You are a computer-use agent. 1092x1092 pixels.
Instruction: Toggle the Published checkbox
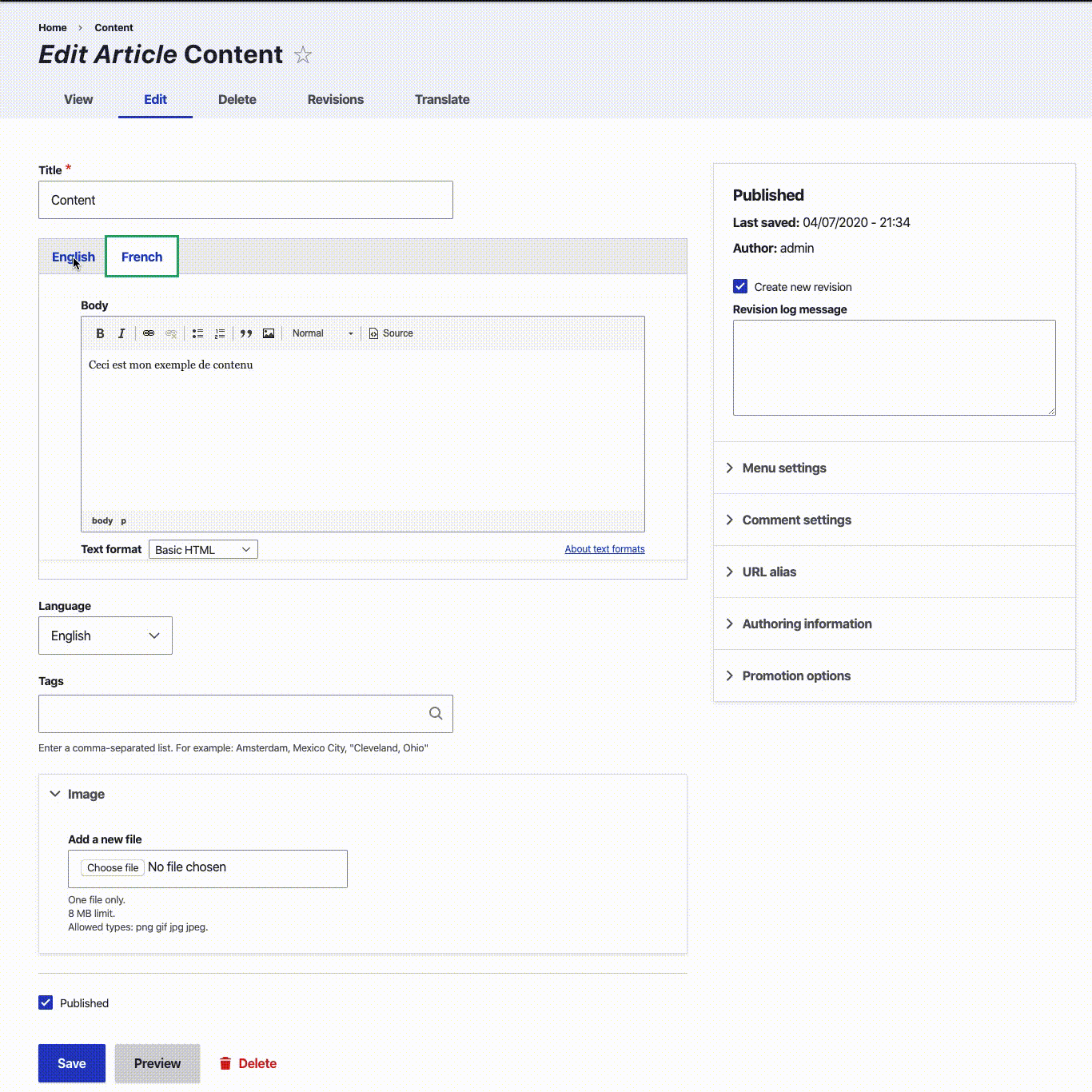[x=46, y=1002]
